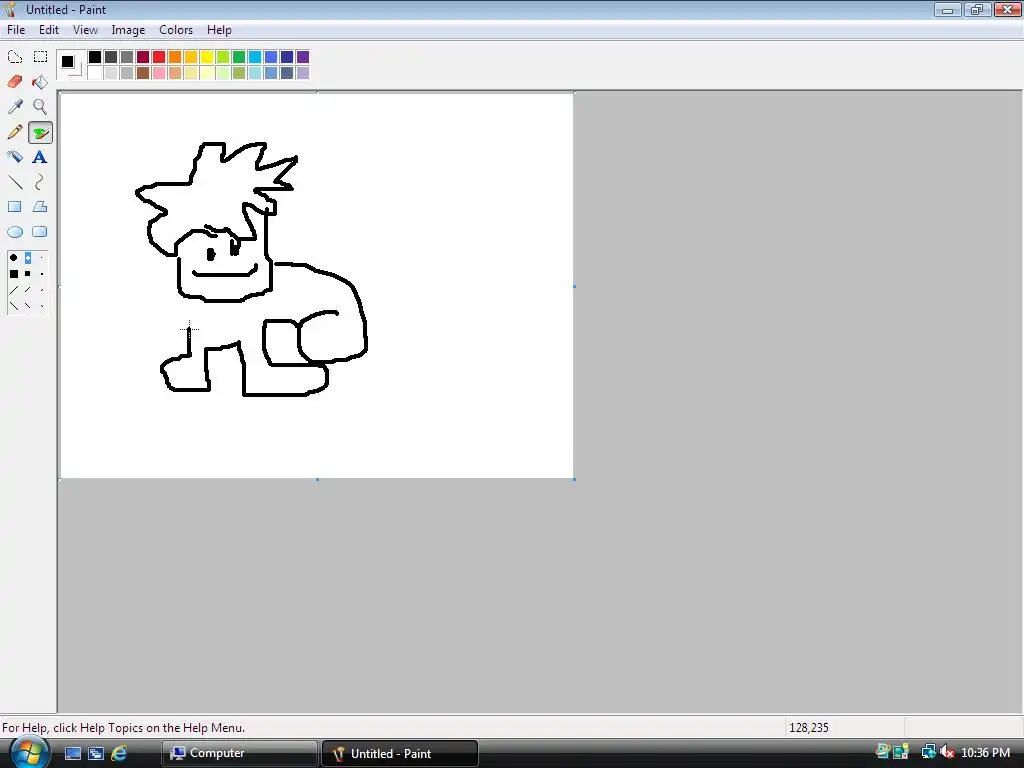Activate the Pick Color eyedropper tool
The height and width of the screenshot is (768, 1024).
(14, 106)
